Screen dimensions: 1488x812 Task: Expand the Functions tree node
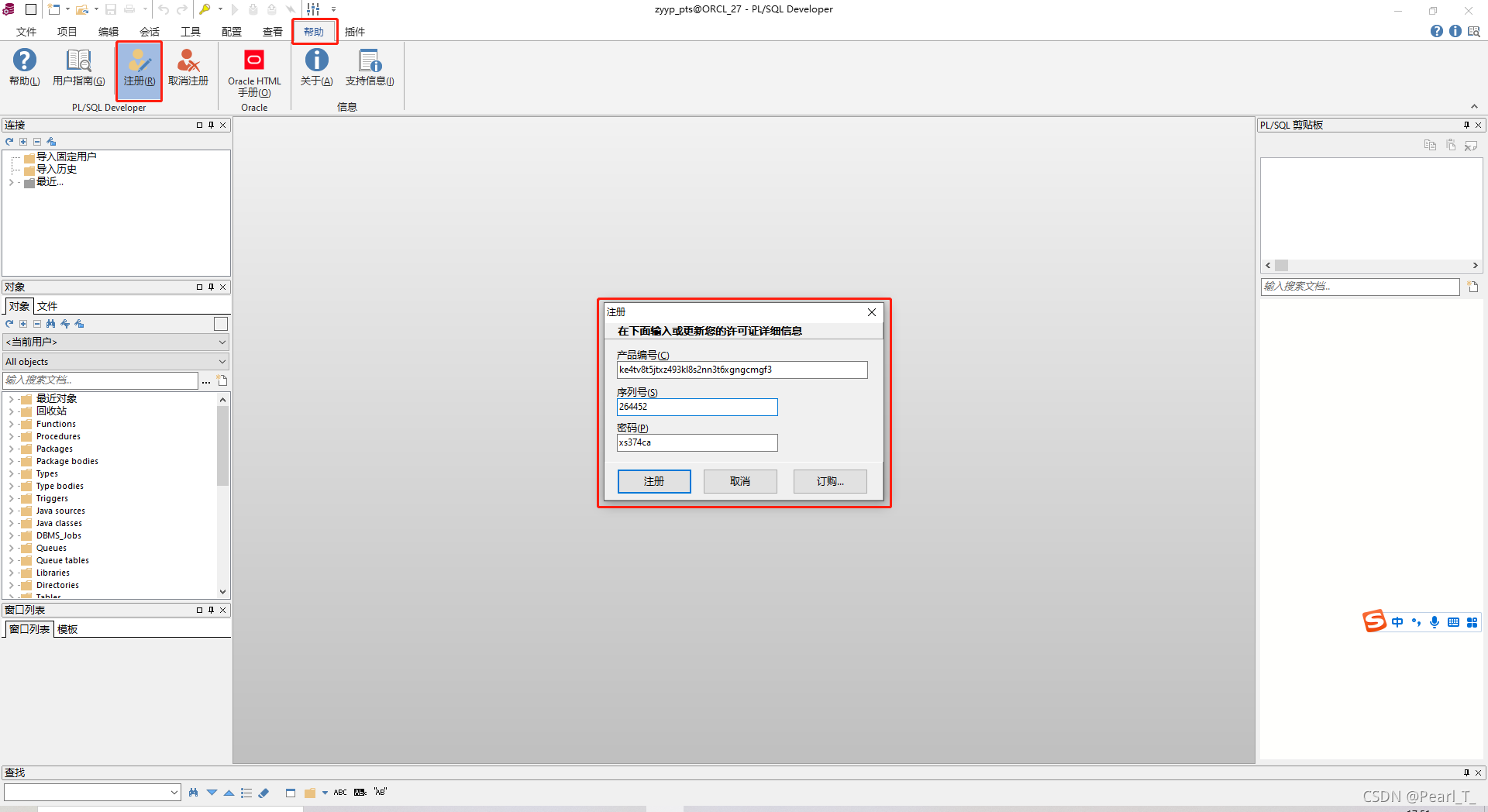click(11, 425)
